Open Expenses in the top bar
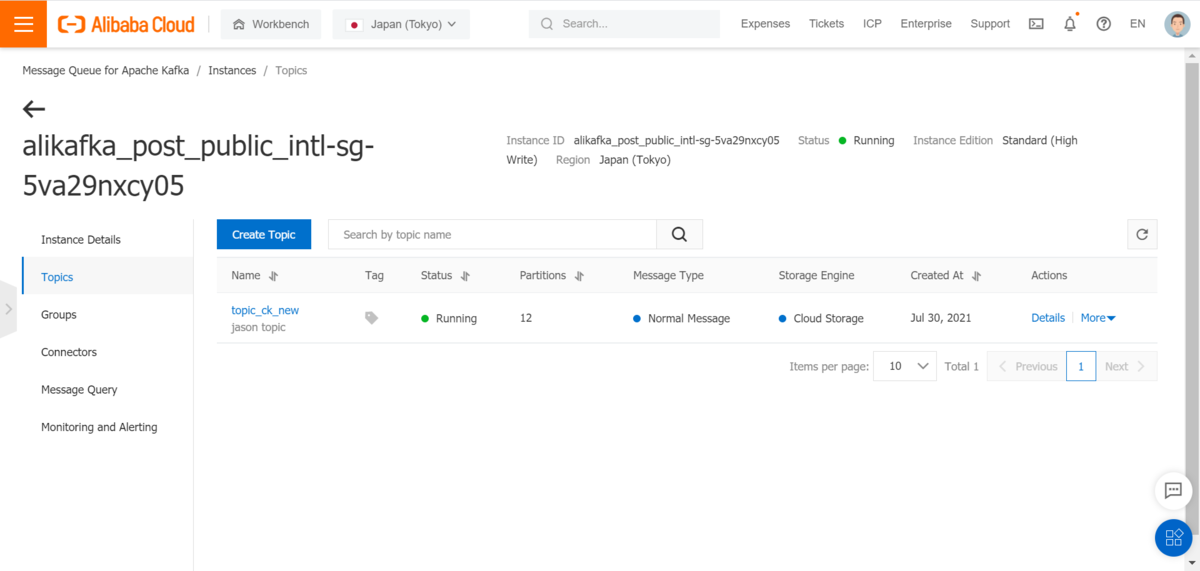1200x571 pixels. pyautogui.click(x=765, y=24)
